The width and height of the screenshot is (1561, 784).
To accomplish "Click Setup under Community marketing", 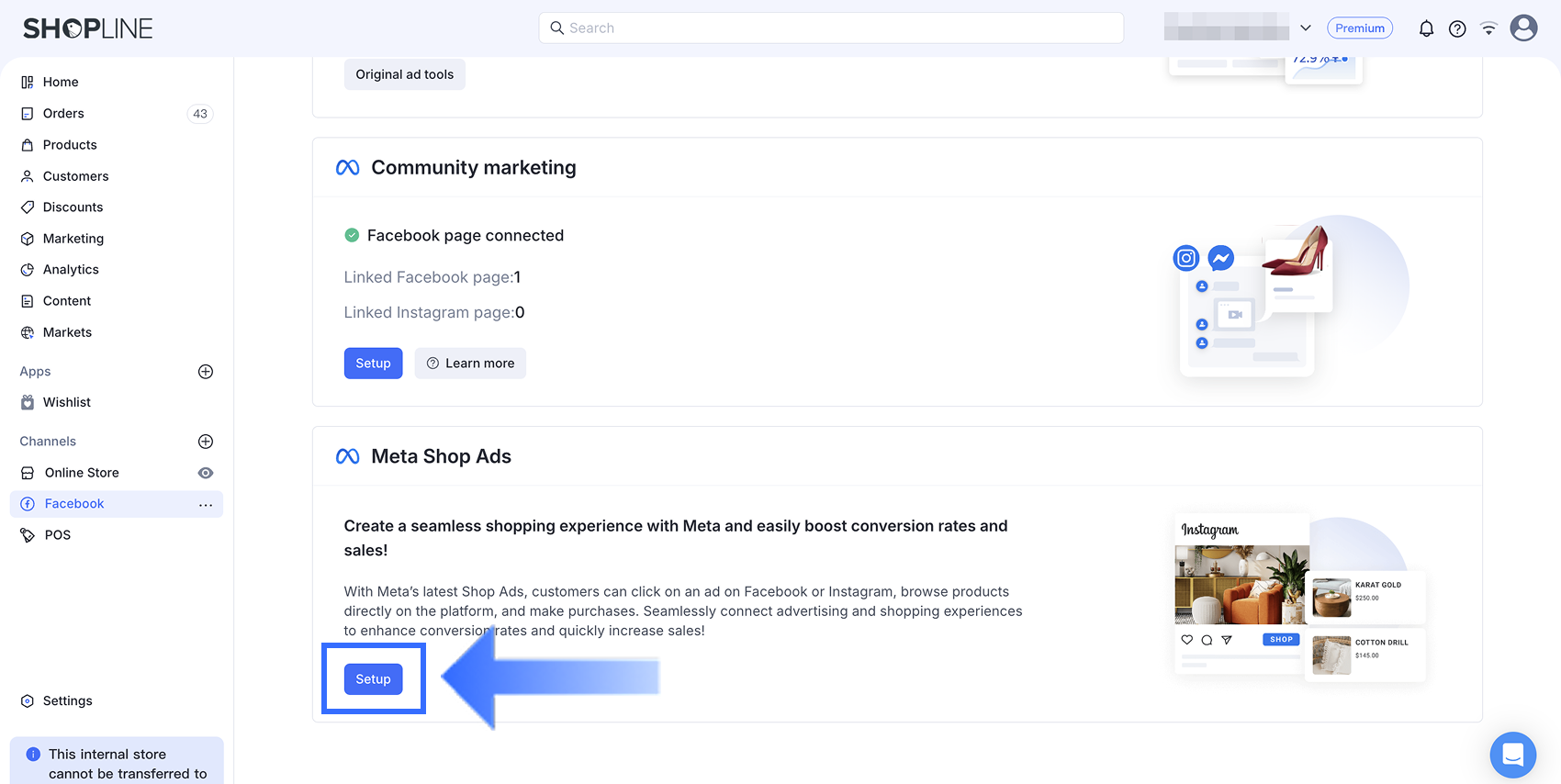I will [x=373, y=364].
